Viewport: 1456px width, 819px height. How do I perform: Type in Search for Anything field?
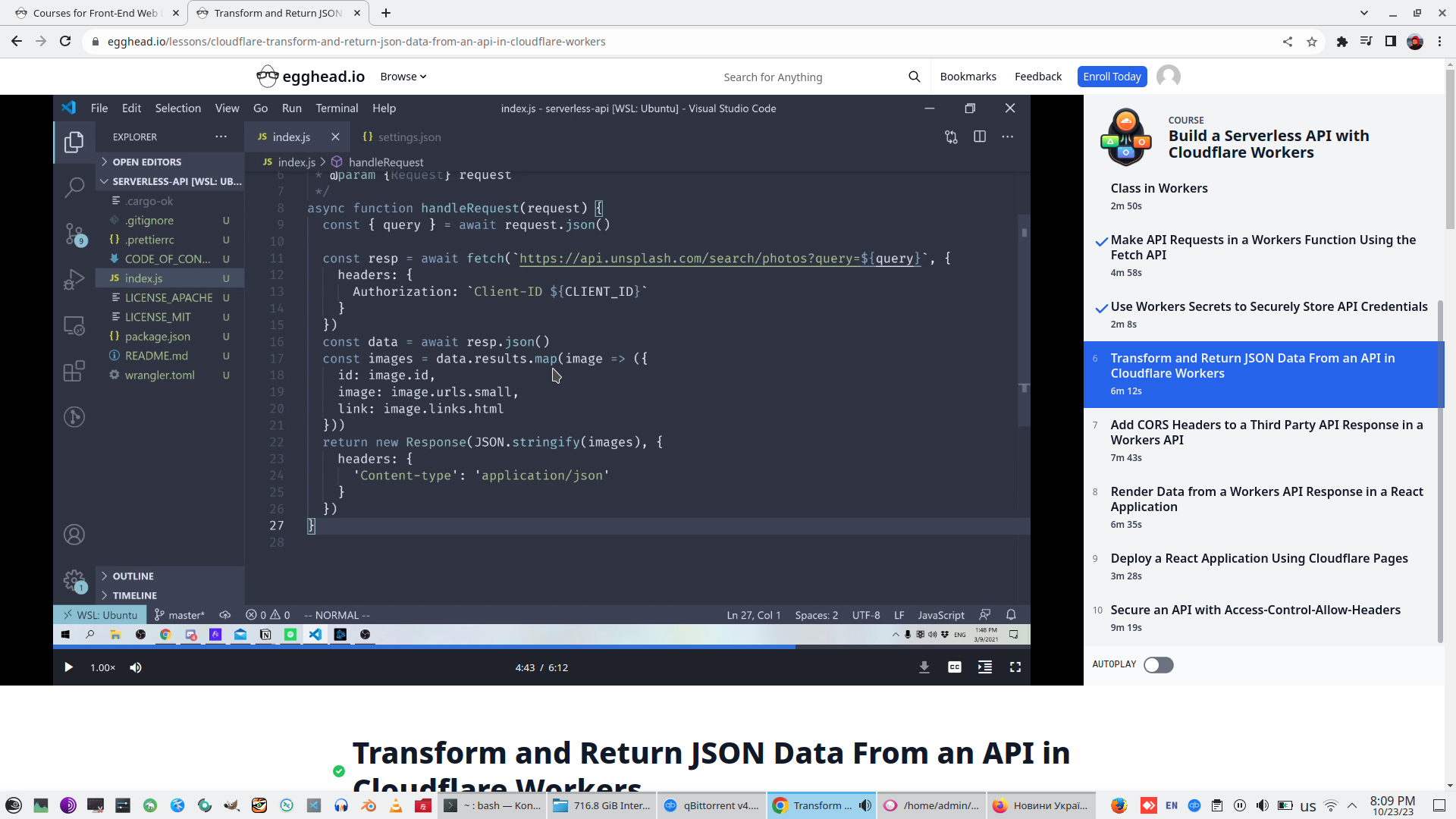click(x=804, y=77)
